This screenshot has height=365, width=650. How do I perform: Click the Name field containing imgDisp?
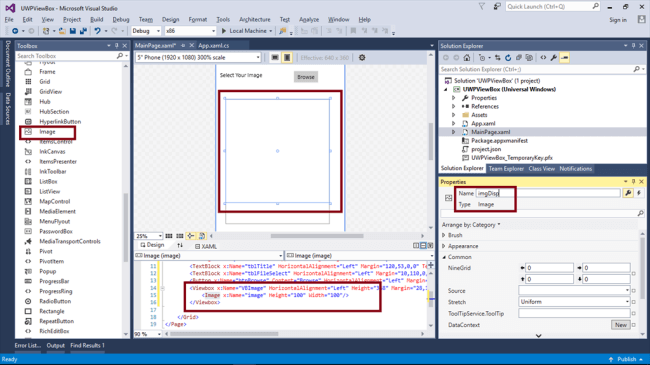coord(548,193)
